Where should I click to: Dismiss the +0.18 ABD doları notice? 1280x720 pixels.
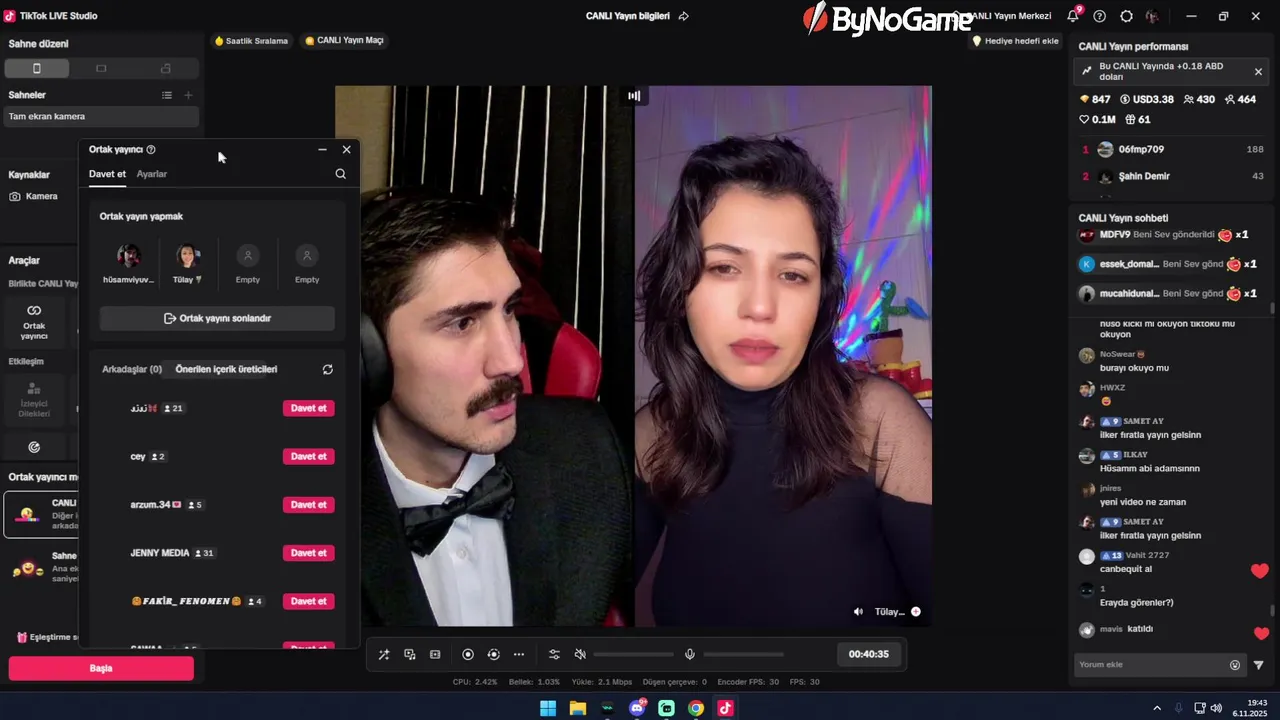(1258, 72)
